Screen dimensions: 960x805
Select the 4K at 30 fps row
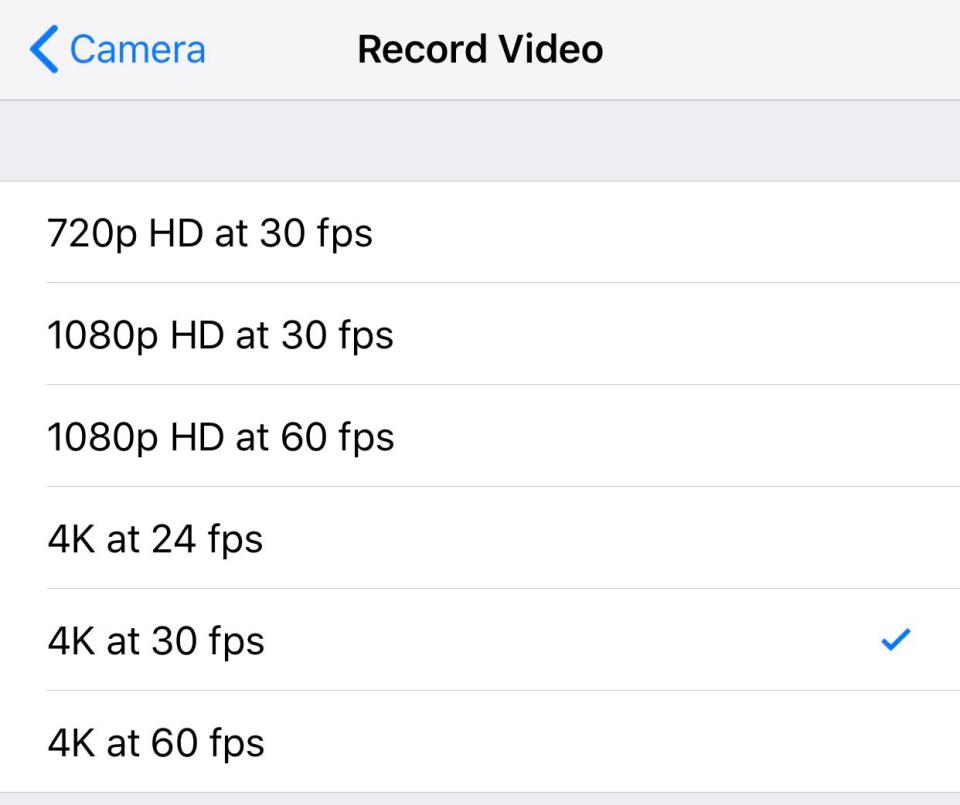tap(156, 641)
